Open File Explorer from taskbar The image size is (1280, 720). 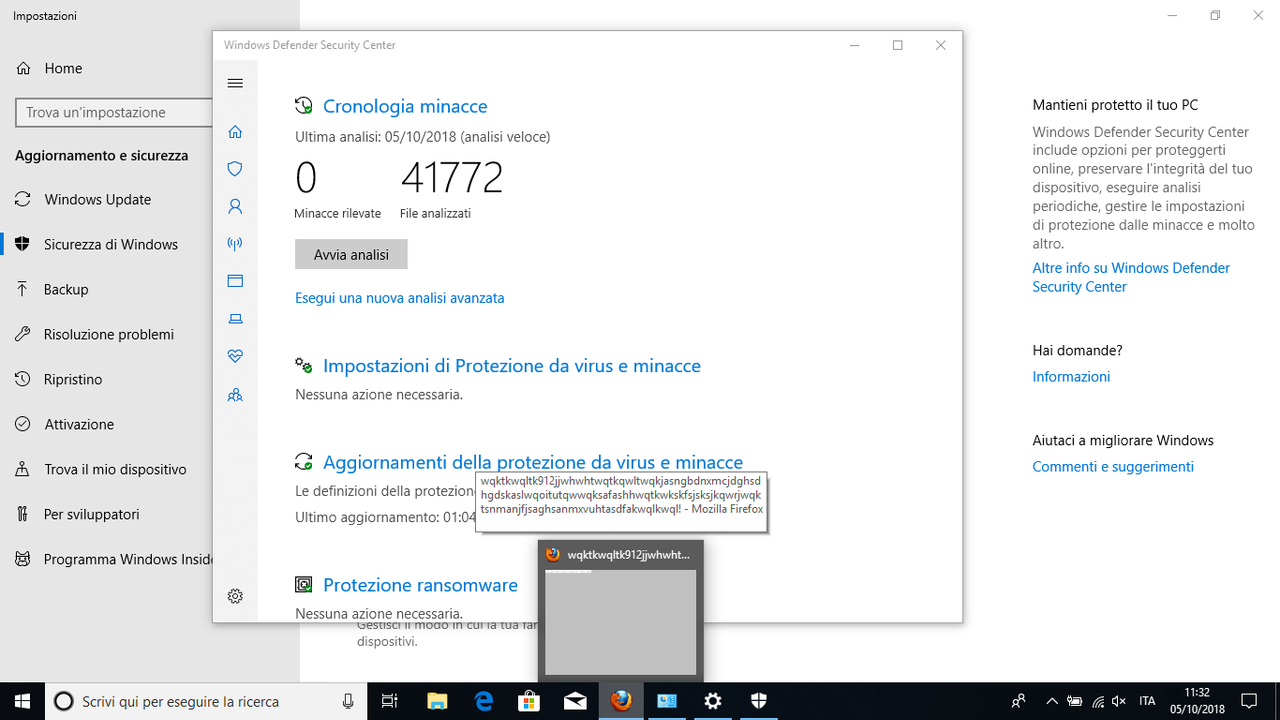[x=437, y=701]
